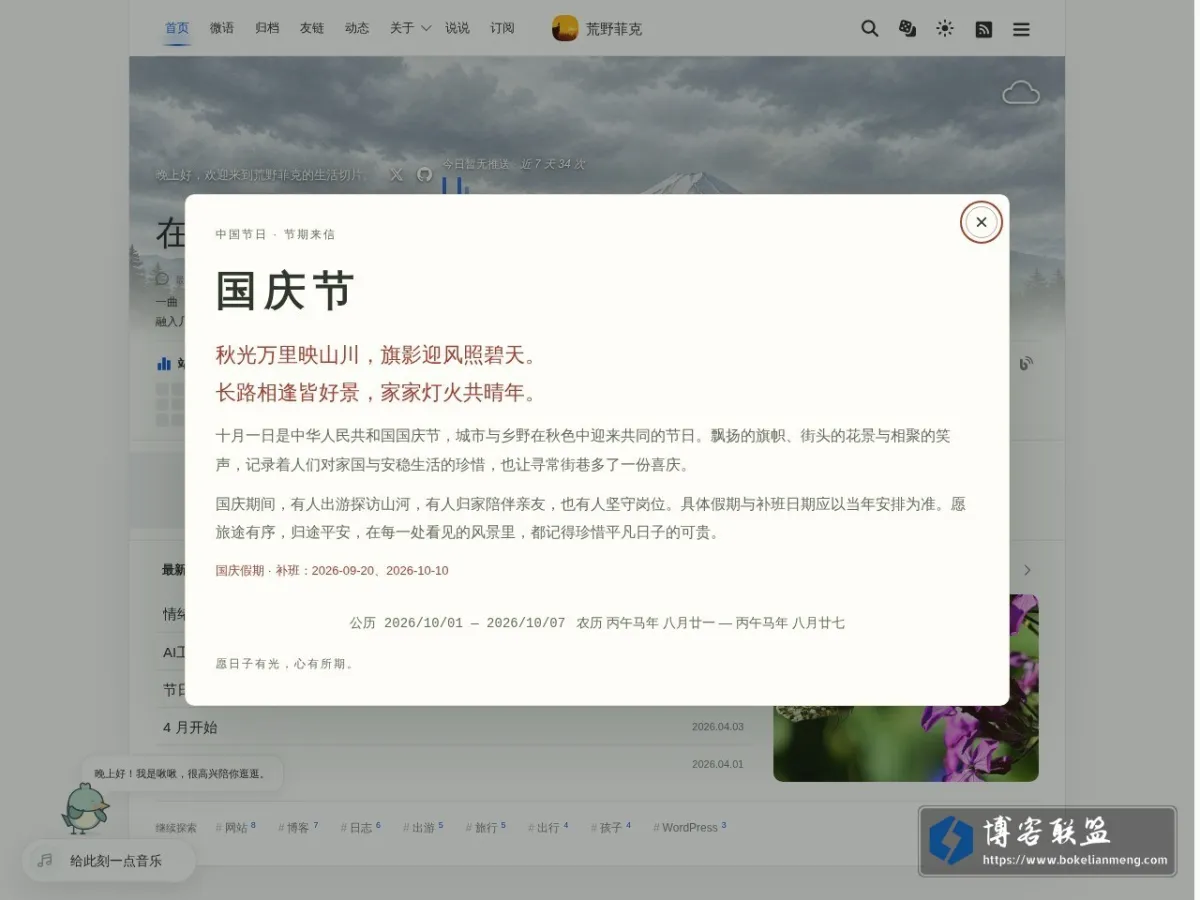Click the date 2026.04.01 entry
This screenshot has width=1200, height=900.
718,764
